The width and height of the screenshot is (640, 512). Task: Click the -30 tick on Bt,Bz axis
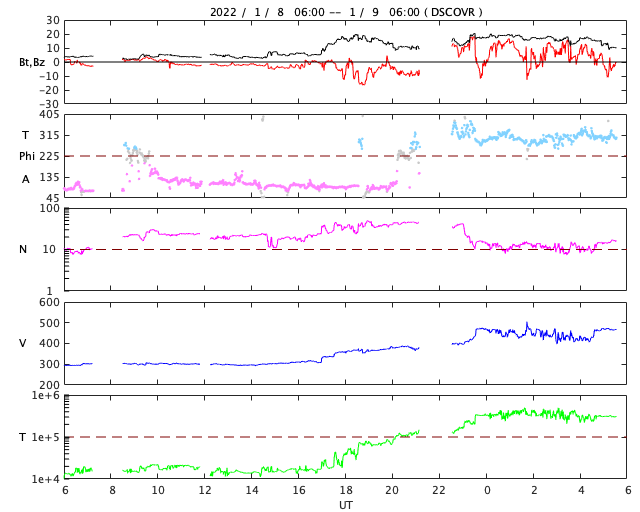[49, 104]
